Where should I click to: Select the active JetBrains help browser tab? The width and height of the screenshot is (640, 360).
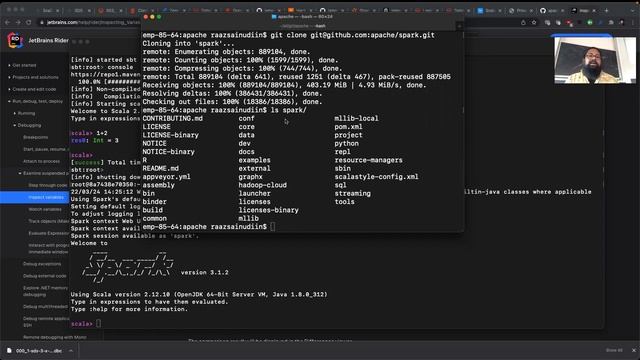[x=583, y=10]
